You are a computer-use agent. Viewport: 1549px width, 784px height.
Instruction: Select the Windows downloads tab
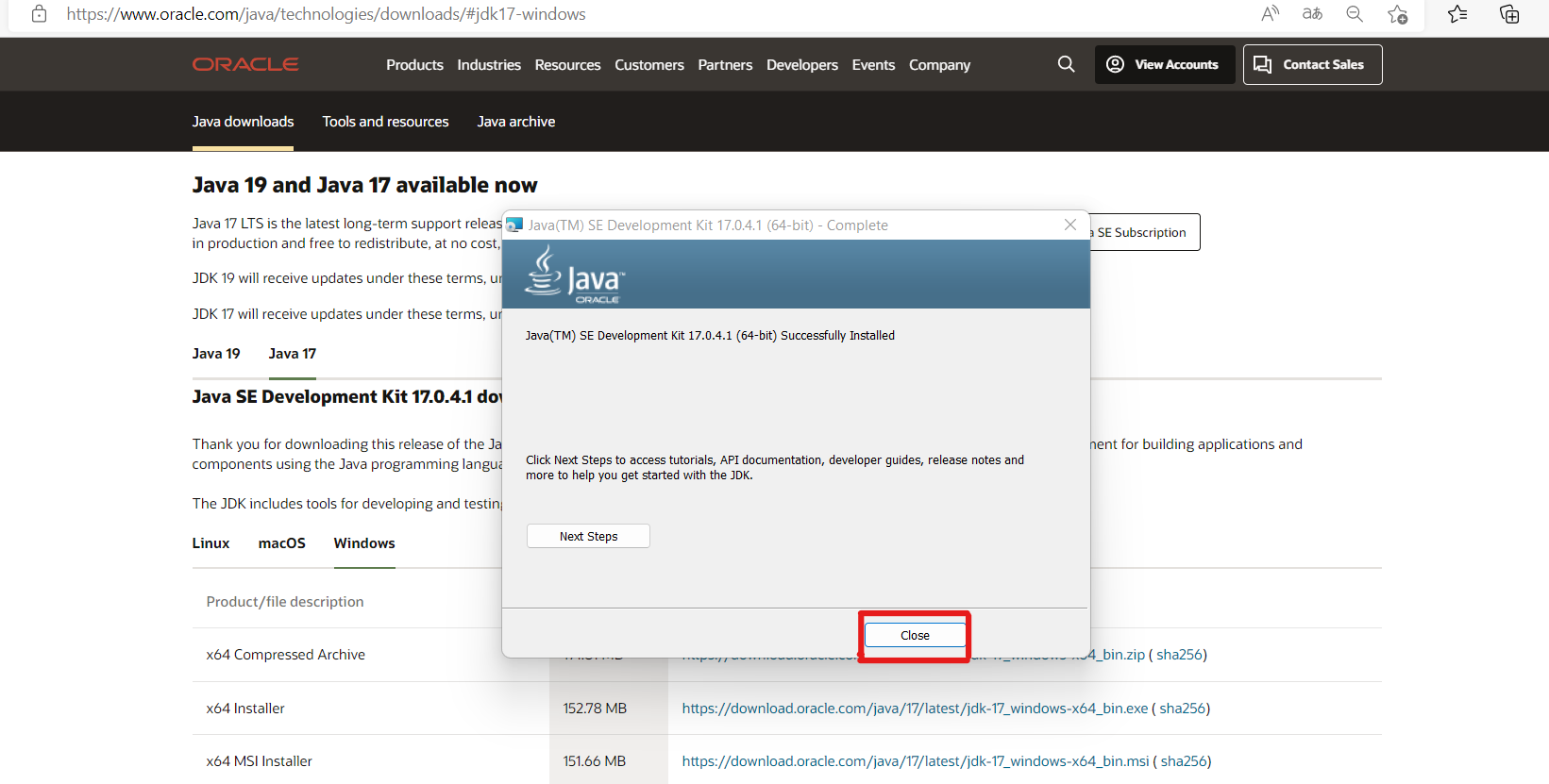pos(364,543)
